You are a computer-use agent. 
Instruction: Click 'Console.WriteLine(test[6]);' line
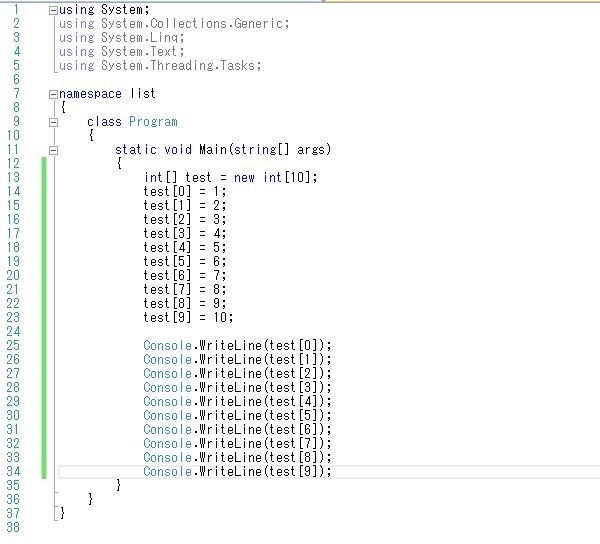237,429
